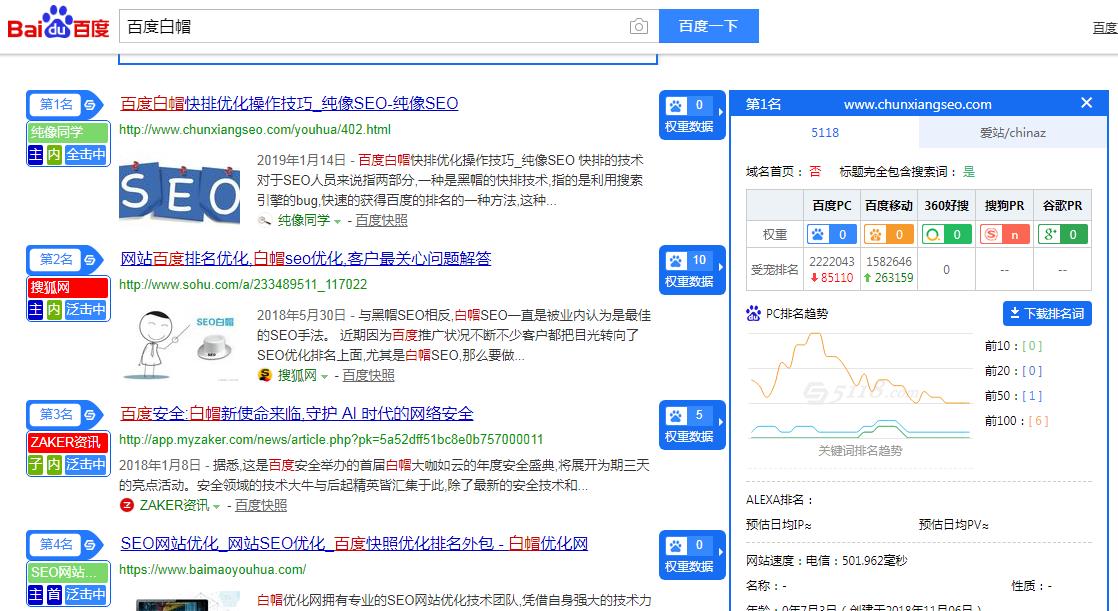Click the 前100 count value [6]
Viewport: 1118px width, 611px height.
(1038, 421)
